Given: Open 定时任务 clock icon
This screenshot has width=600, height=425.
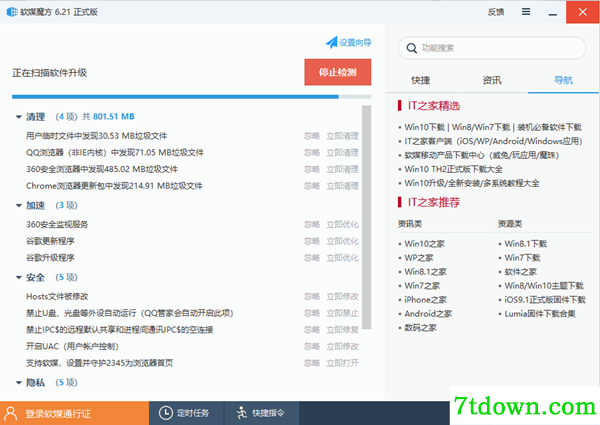Looking at the screenshot, I should point(166,413).
